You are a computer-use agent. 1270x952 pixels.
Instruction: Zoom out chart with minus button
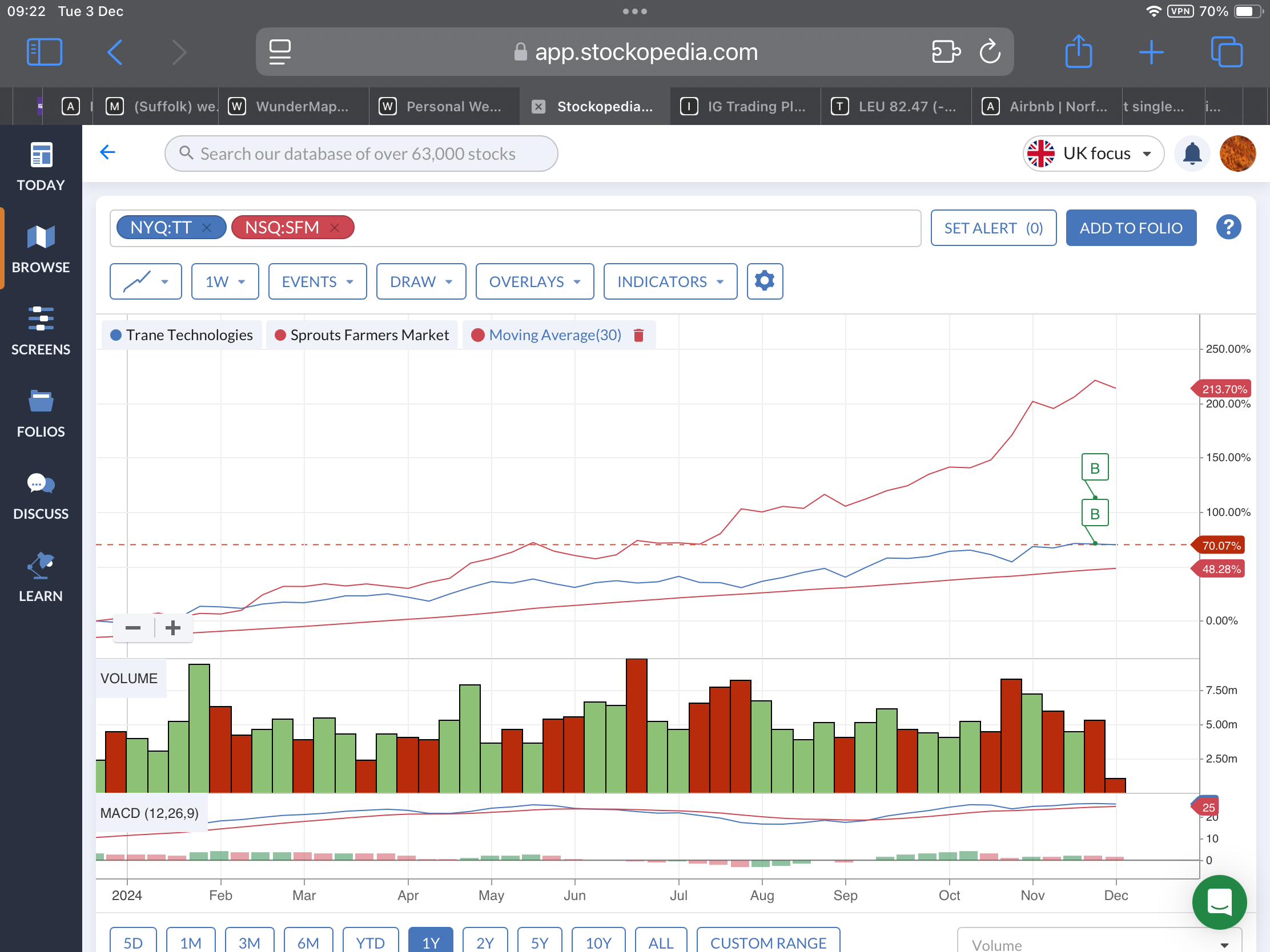pos(133,627)
